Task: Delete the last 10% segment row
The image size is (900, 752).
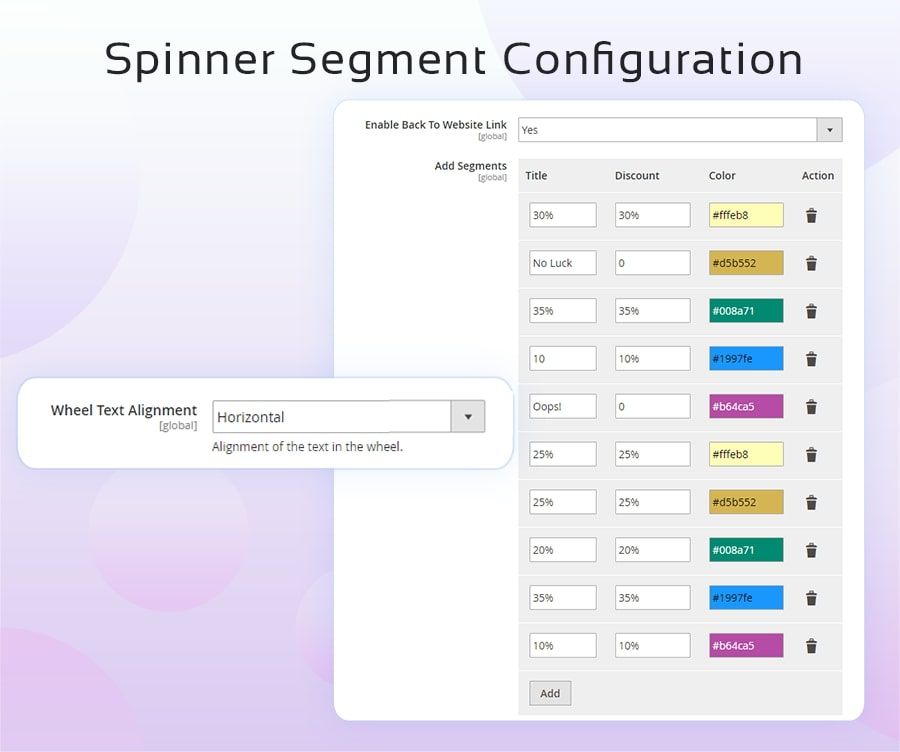Action: [811, 646]
